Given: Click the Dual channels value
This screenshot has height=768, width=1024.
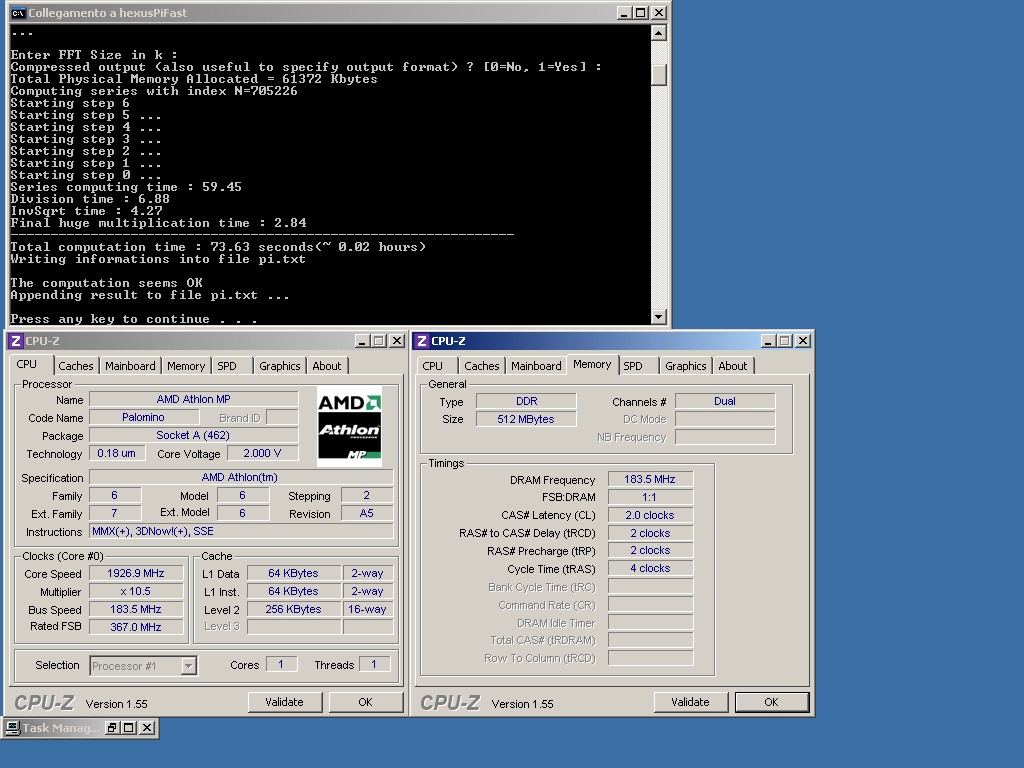Looking at the screenshot, I should pos(726,401).
